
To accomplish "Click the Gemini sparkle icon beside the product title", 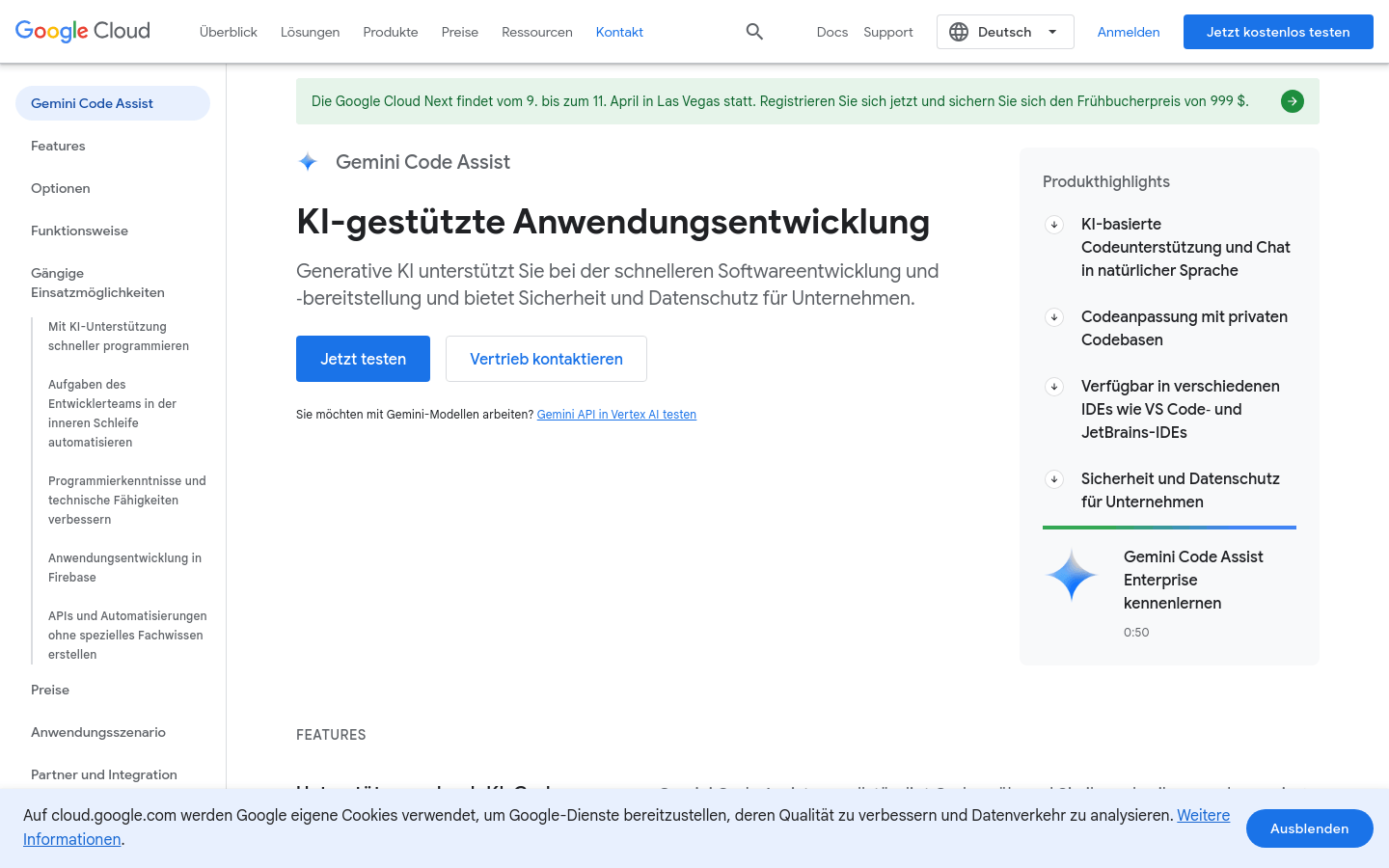I will 308,162.
